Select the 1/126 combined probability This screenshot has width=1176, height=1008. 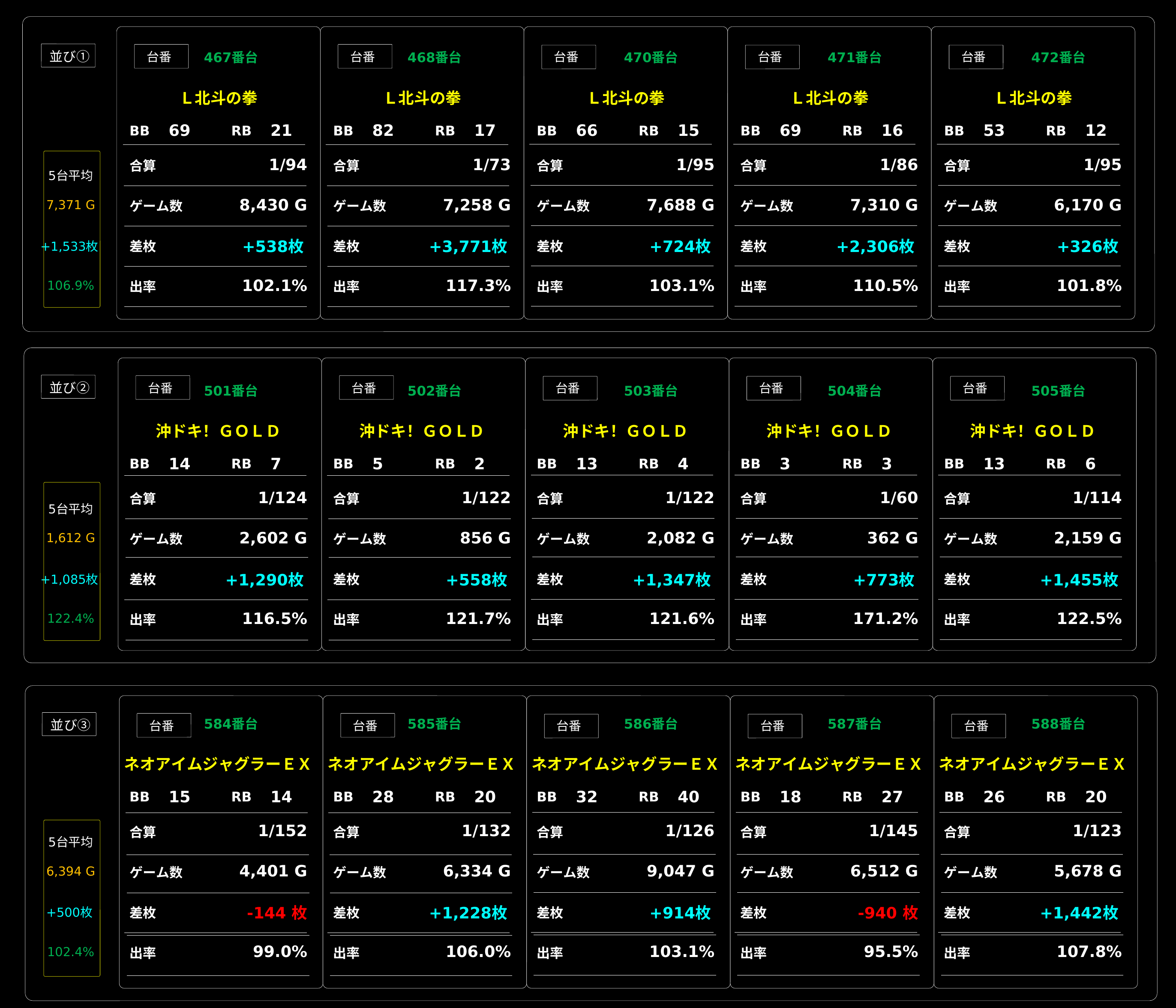(690, 831)
